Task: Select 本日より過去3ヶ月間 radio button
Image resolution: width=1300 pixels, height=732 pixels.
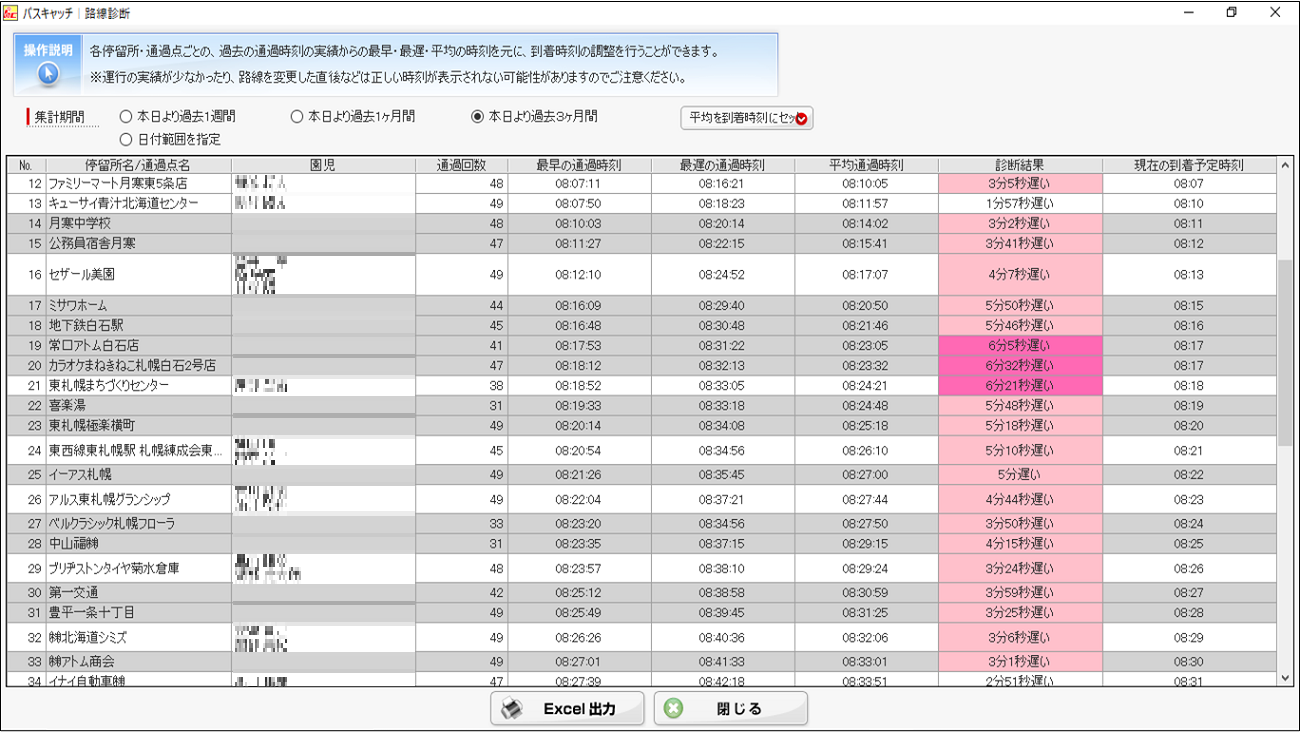Action: coord(477,117)
